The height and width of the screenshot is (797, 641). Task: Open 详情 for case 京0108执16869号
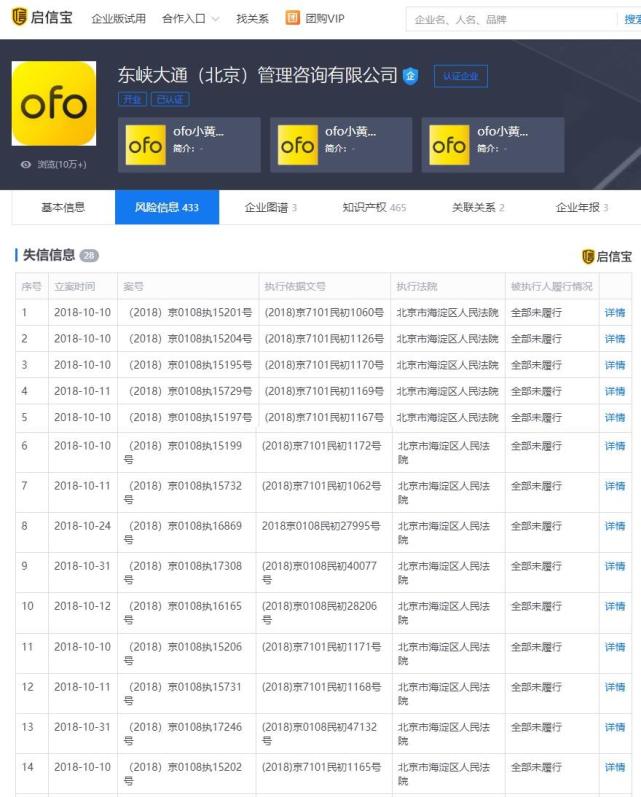coord(615,526)
